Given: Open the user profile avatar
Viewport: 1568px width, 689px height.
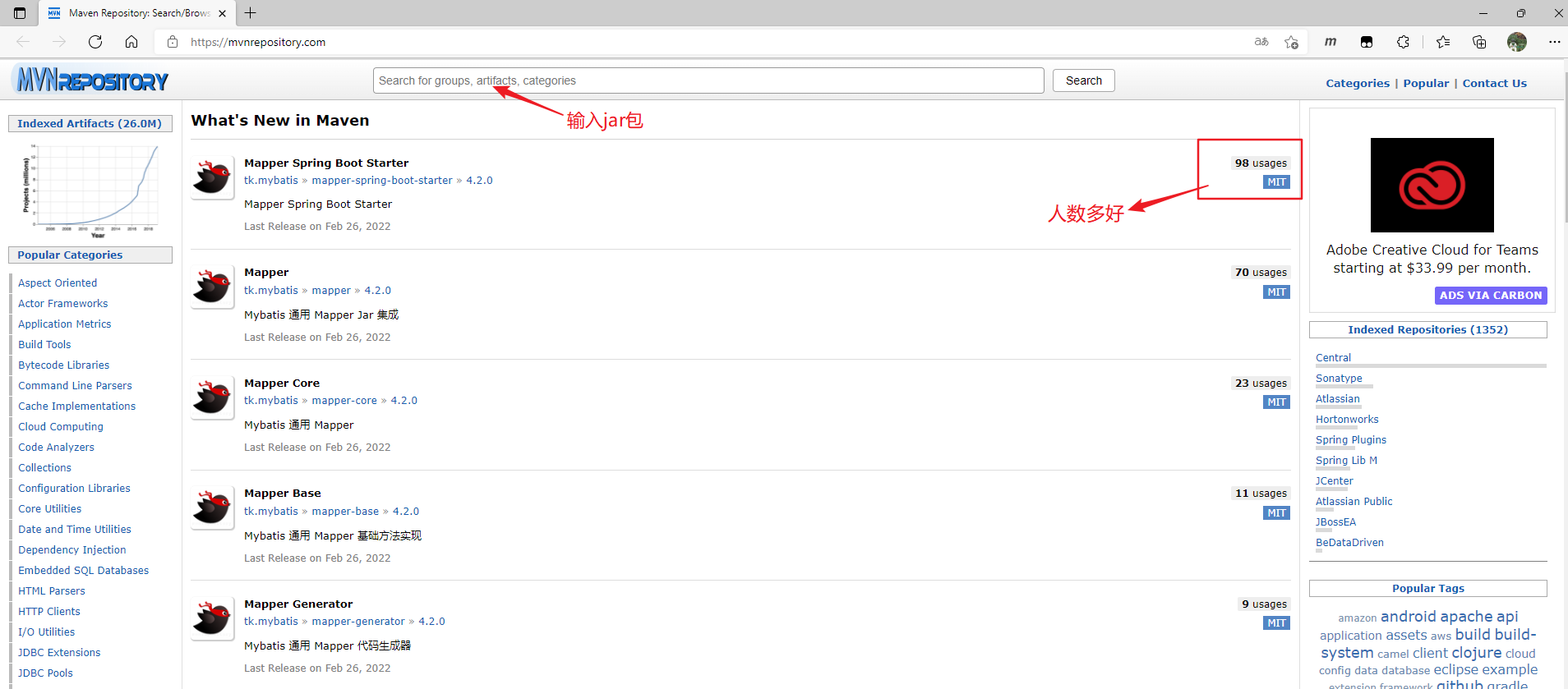Looking at the screenshot, I should pyautogui.click(x=1517, y=42).
